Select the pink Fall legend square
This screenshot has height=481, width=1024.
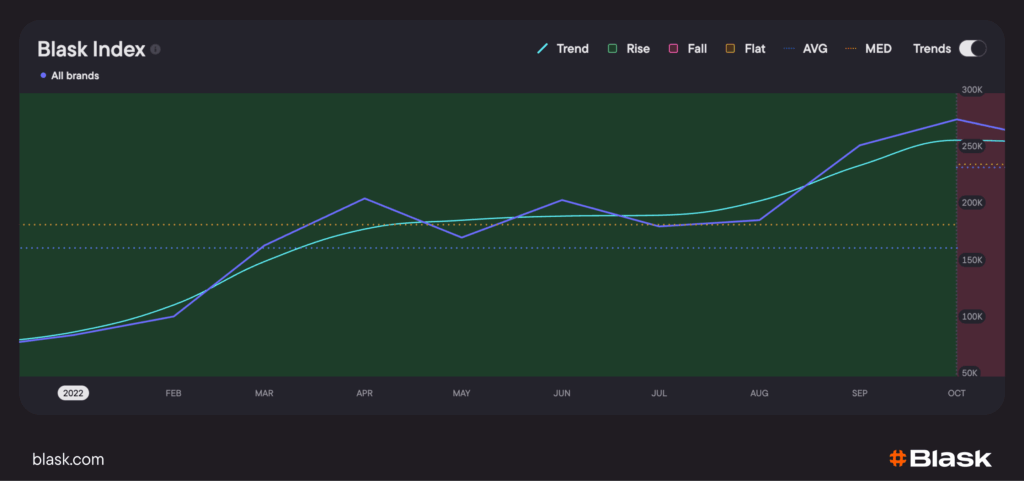(x=673, y=48)
